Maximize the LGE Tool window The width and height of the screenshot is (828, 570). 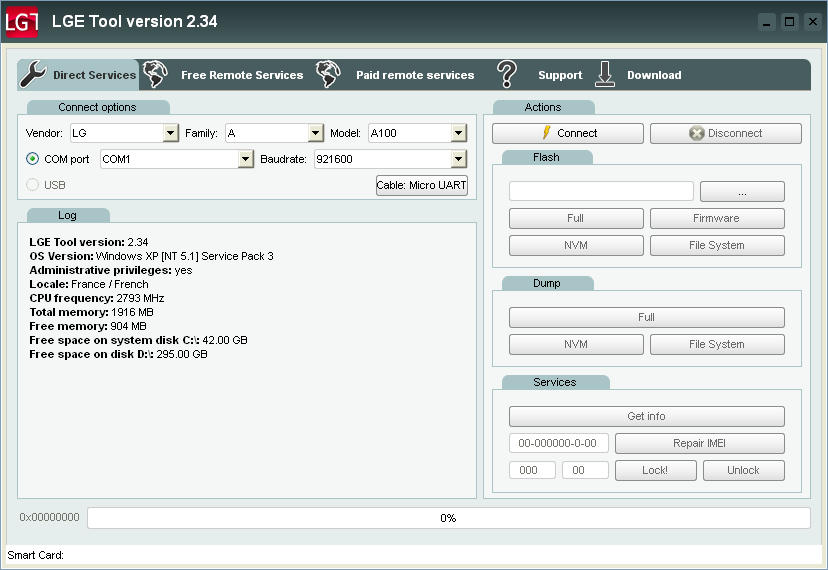[789, 22]
